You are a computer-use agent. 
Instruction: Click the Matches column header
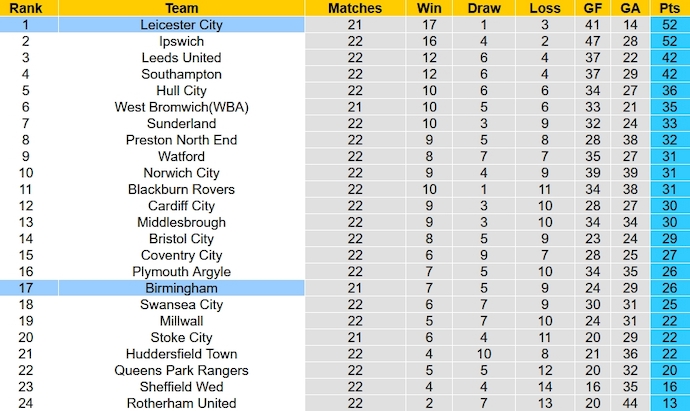tap(355, 8)
